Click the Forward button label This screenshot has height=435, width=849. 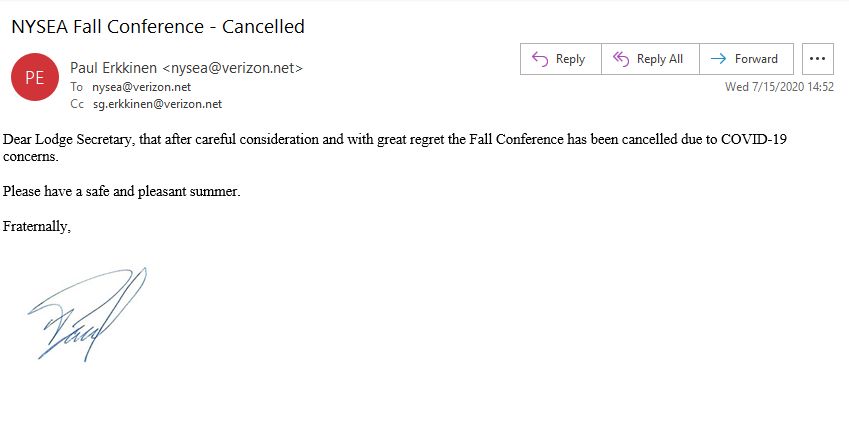(756, 59)
